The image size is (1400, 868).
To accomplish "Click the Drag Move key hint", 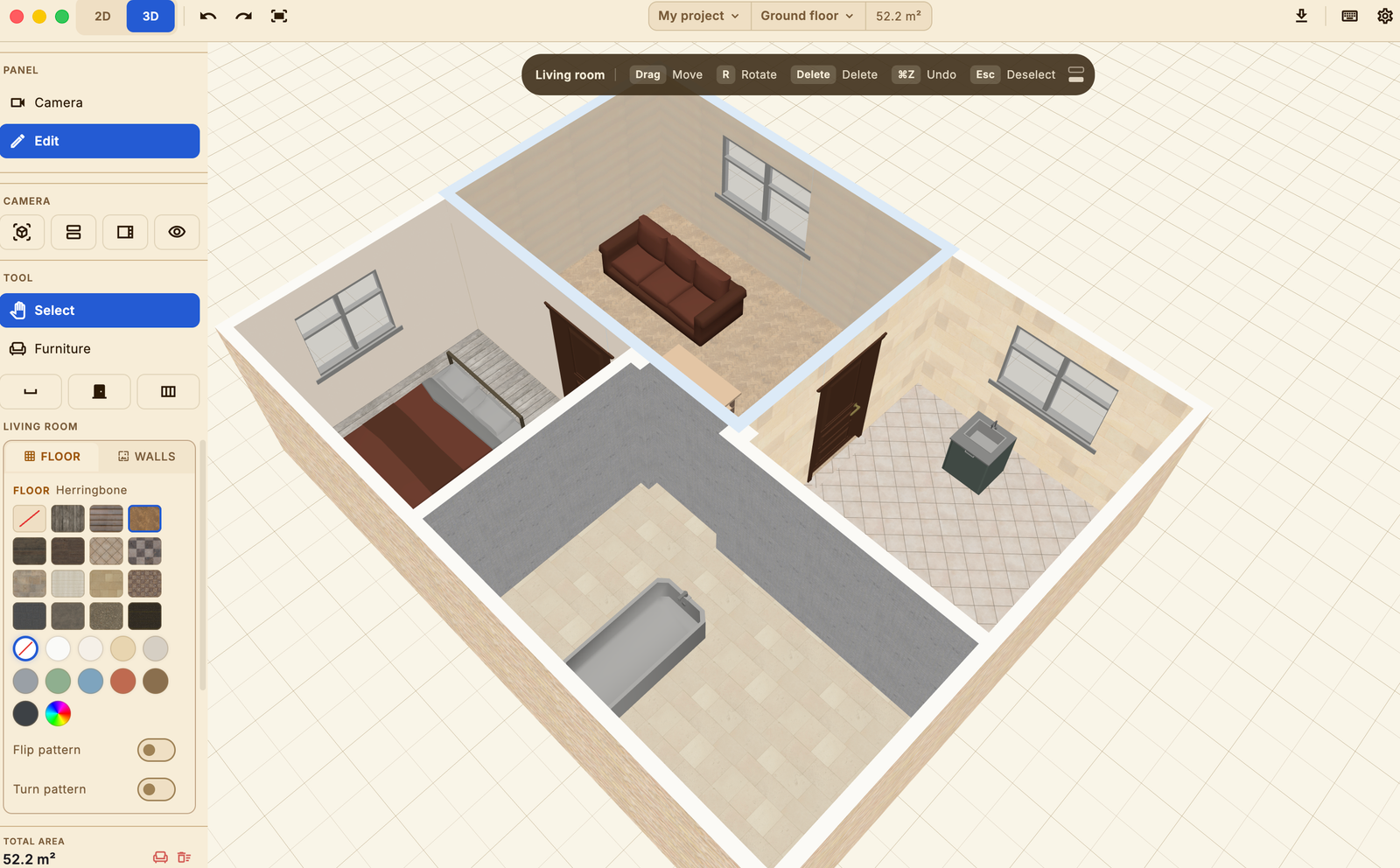I will [x=666, y=74].
